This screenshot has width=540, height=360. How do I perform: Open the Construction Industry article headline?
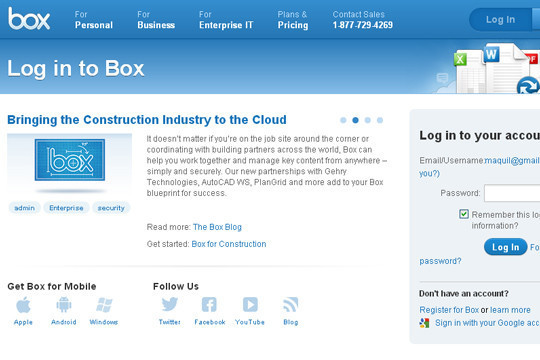coord(147,120)
